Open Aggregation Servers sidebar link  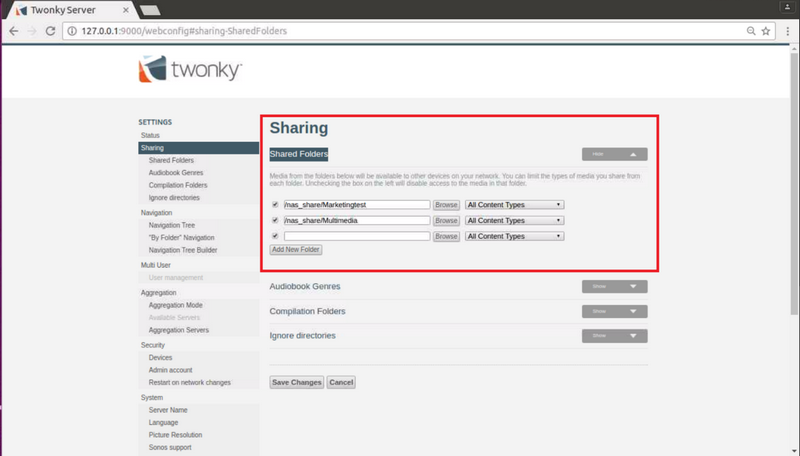(x=179, y=330)
